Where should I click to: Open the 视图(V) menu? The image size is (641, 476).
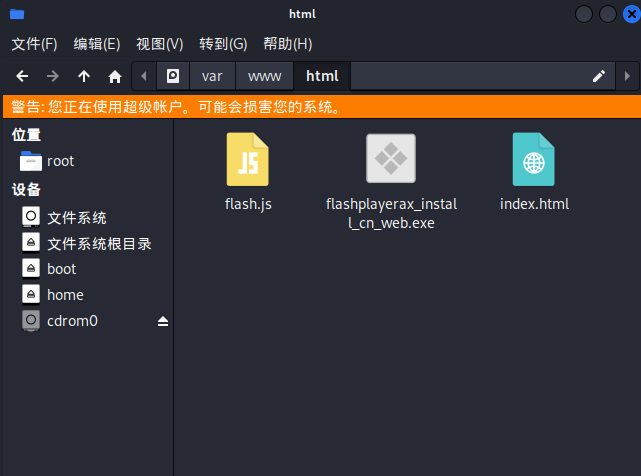point(159,44)
